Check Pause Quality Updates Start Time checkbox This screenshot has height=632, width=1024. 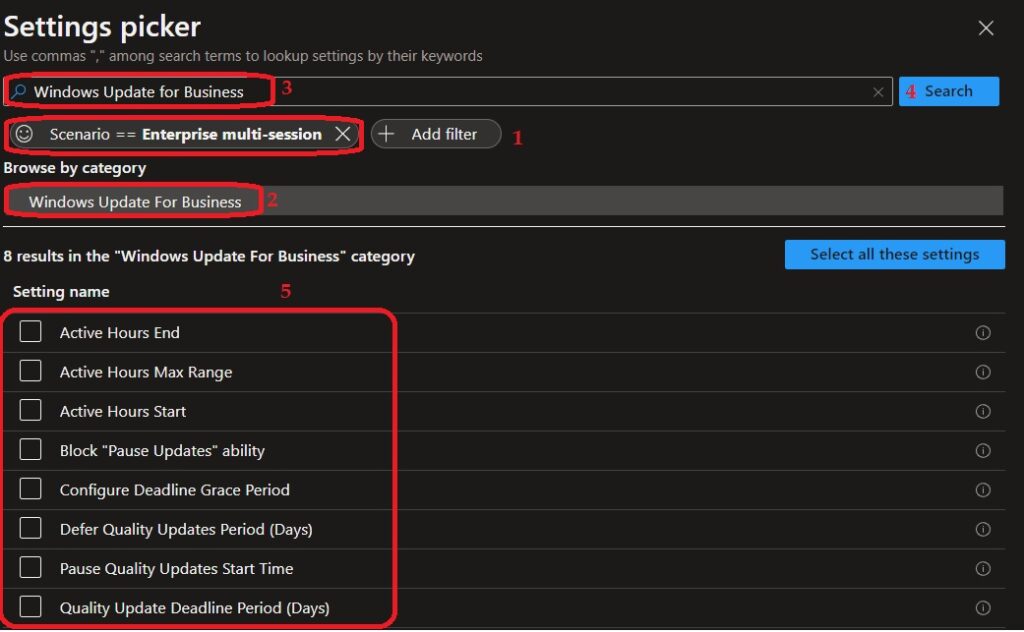[30, 567]
